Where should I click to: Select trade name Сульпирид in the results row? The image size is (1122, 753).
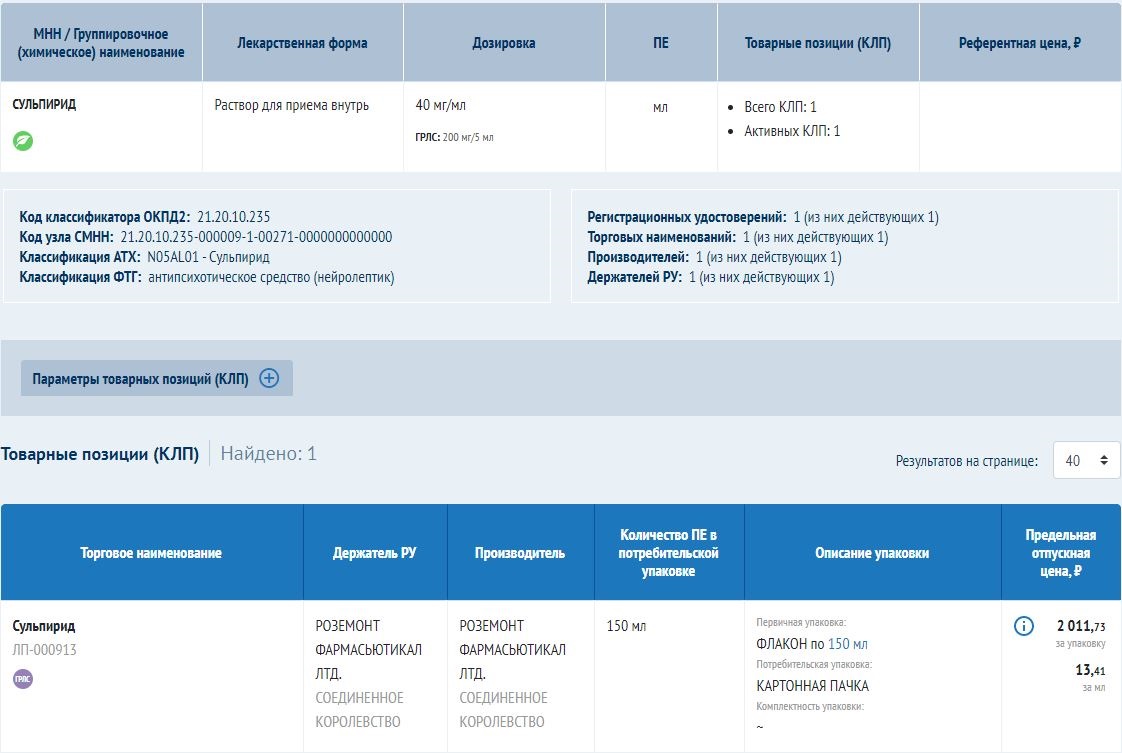[44, 626]
